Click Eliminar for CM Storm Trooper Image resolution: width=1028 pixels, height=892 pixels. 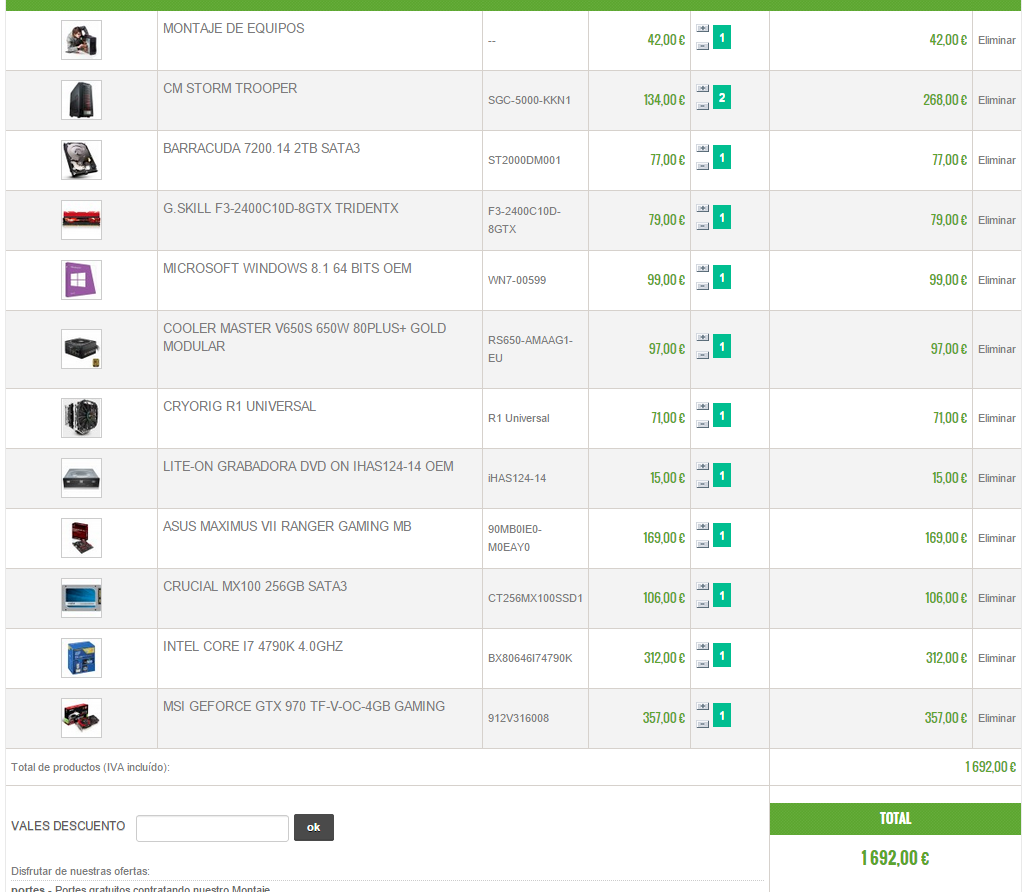click(997, 100)
